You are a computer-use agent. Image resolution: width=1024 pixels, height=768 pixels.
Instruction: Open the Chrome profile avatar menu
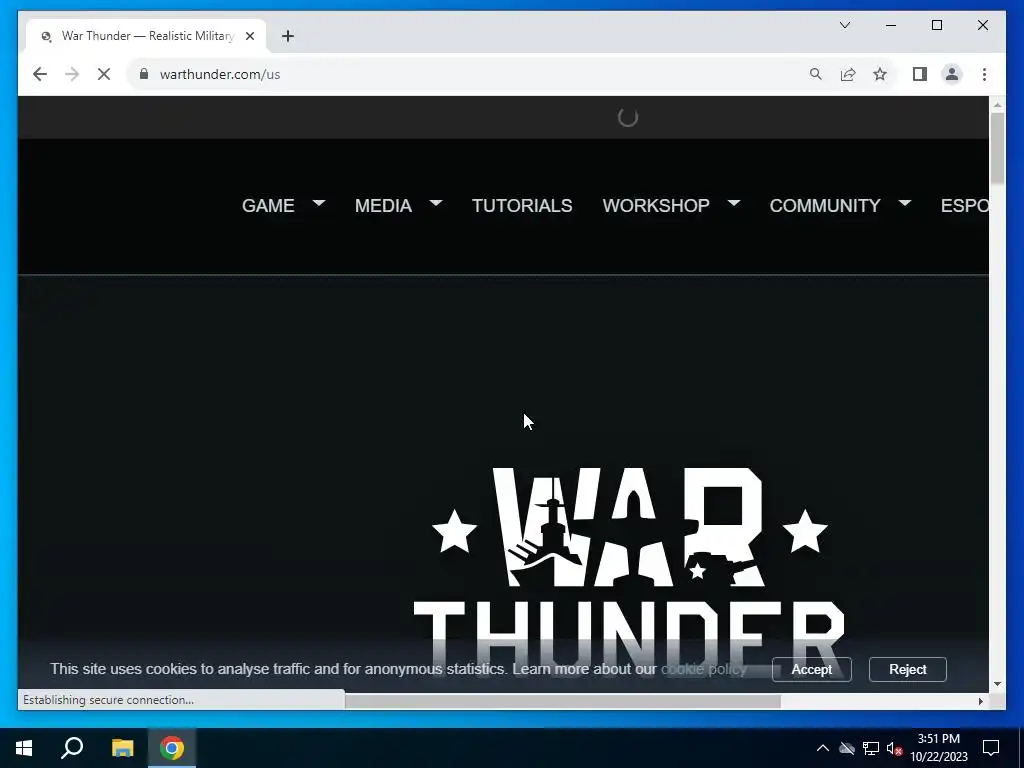click(952, 74)
